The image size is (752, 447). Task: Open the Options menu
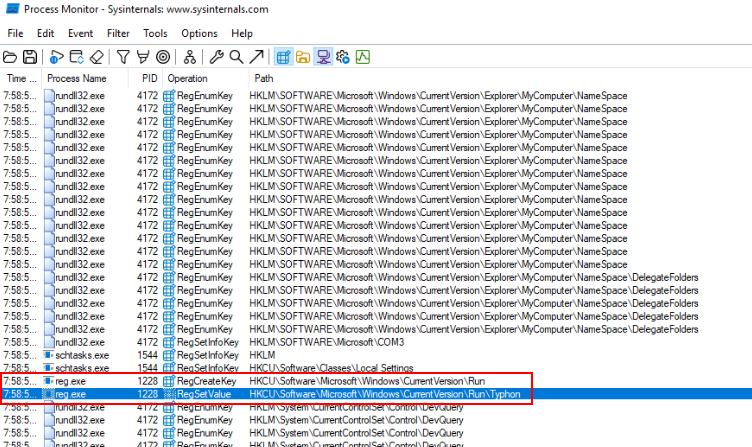pos(199,33)
